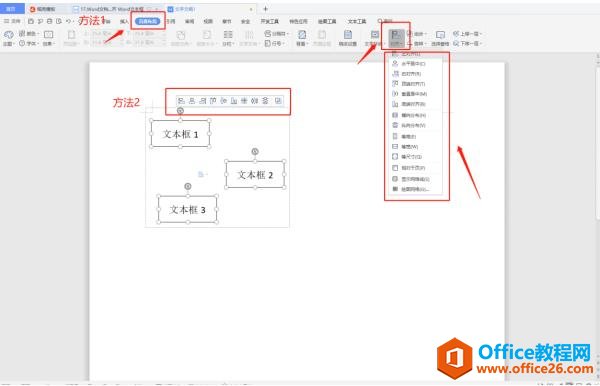Open Bring Forward (上移一层) dropdown
Screen dimensions: 600x386
click(467, 34)
